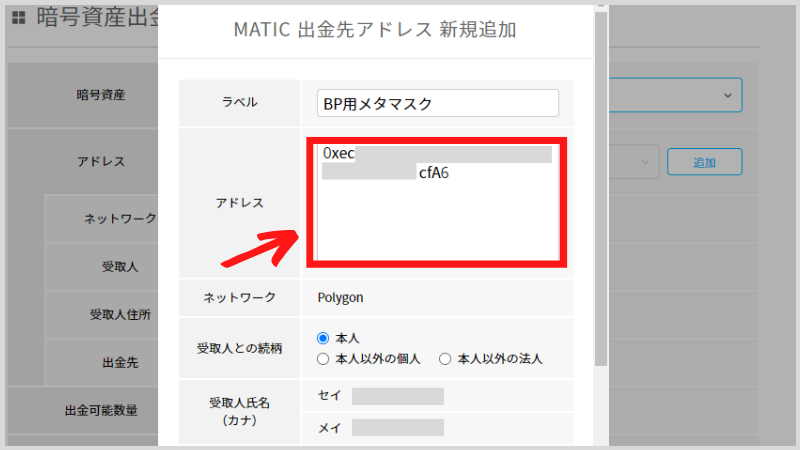Click the background ネットワーク row label
800x450 pixels.
[x=120, y=219]
